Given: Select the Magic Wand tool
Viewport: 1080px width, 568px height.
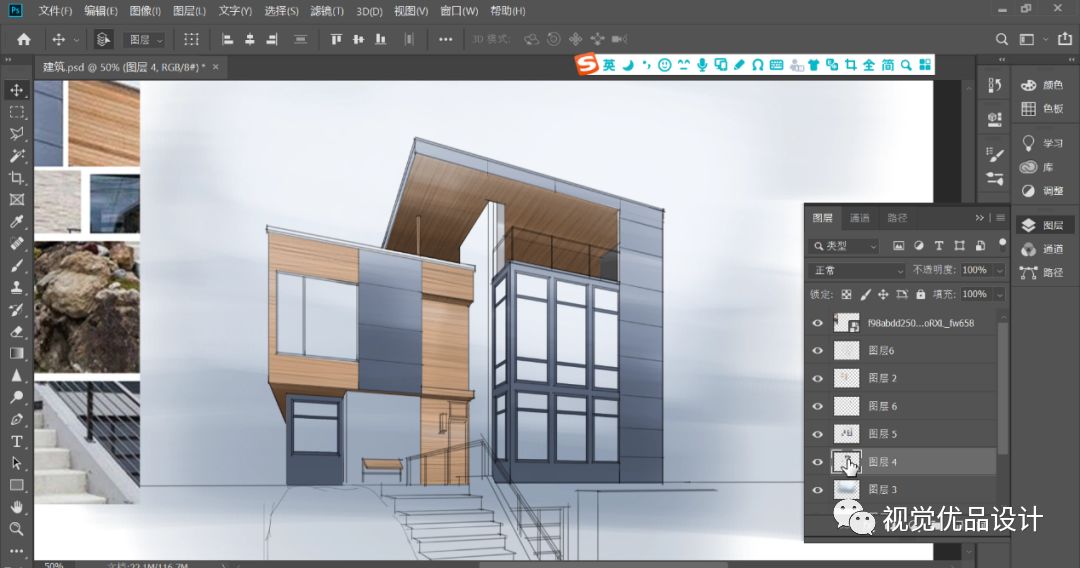Looking at the screenshot, I should click(17, 156).
